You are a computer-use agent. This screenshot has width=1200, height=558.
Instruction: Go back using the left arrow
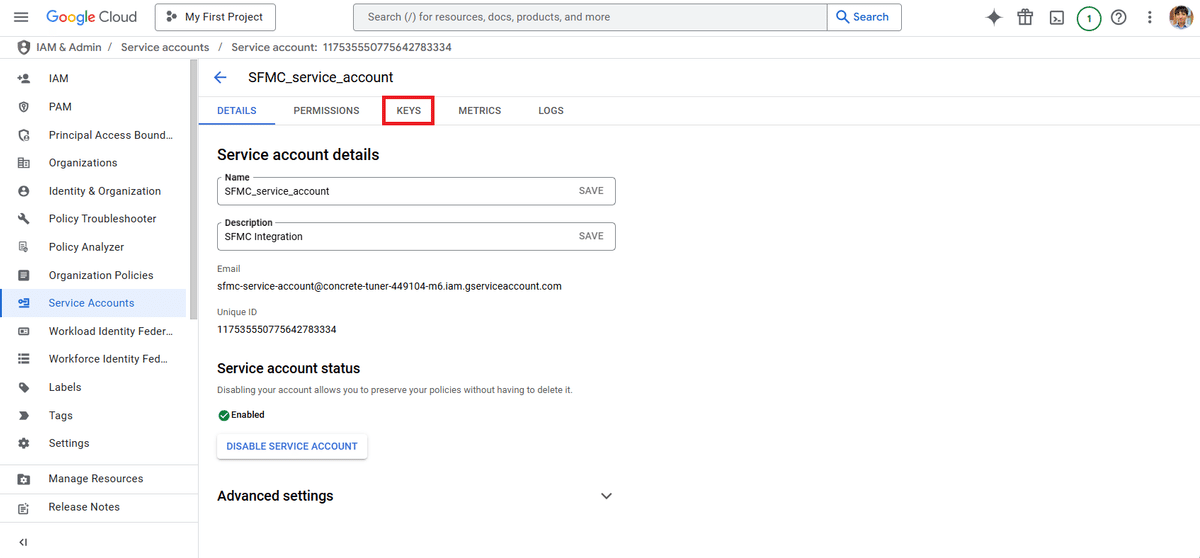(221, 77)
